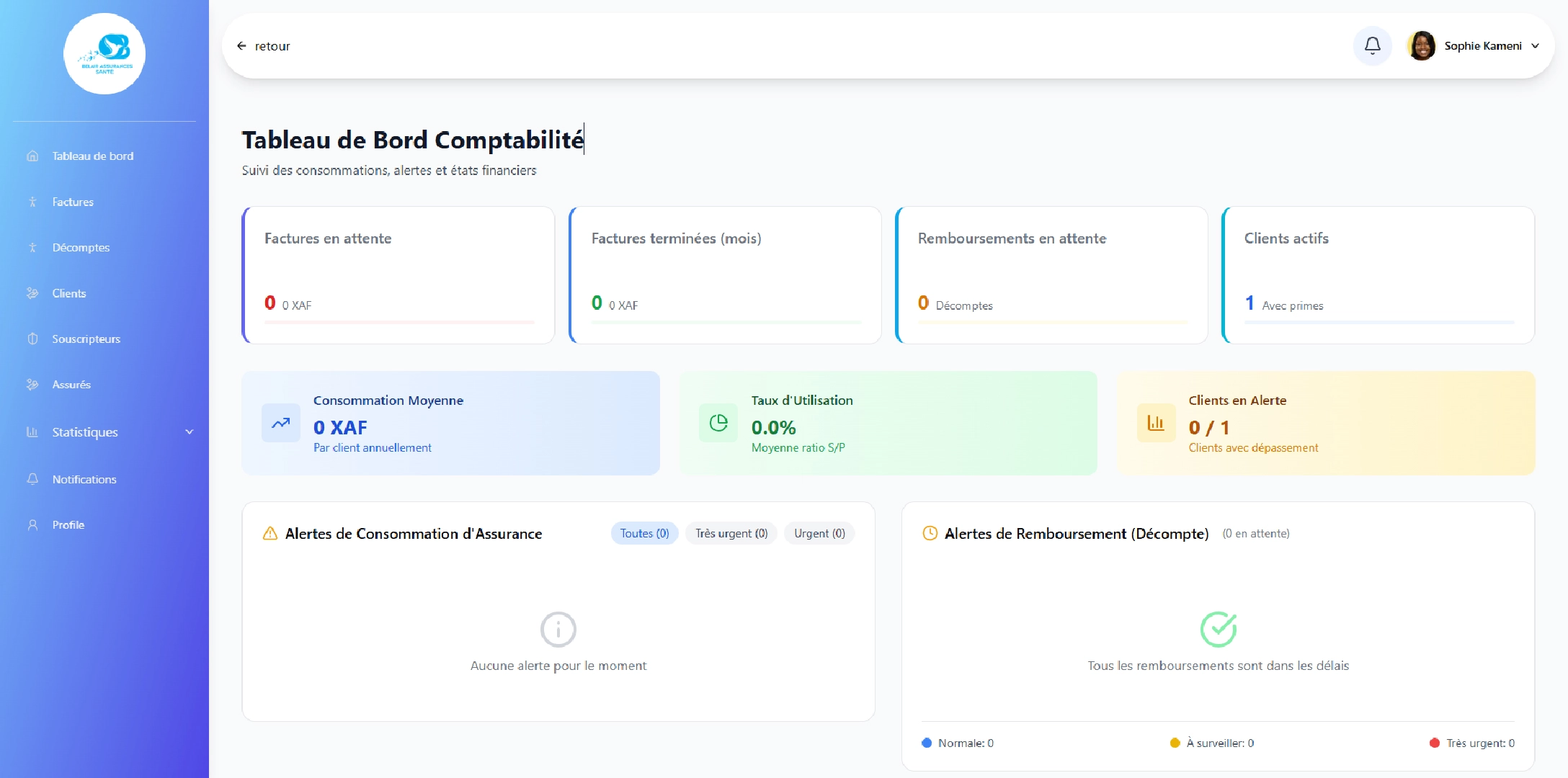Filter alerts by Très urgent (0)
1568x778 pixels.
pos(730,533)
